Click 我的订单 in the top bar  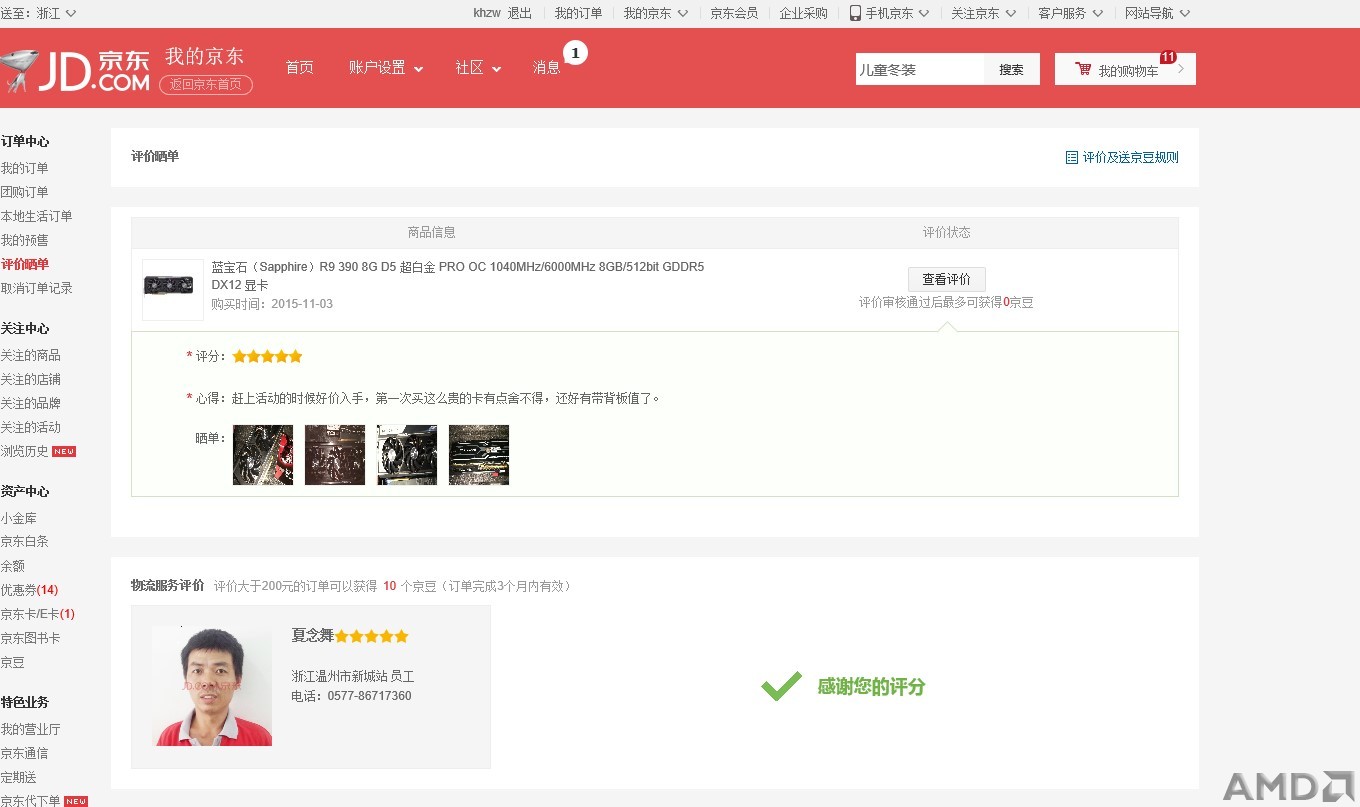(x=579, y=13)
